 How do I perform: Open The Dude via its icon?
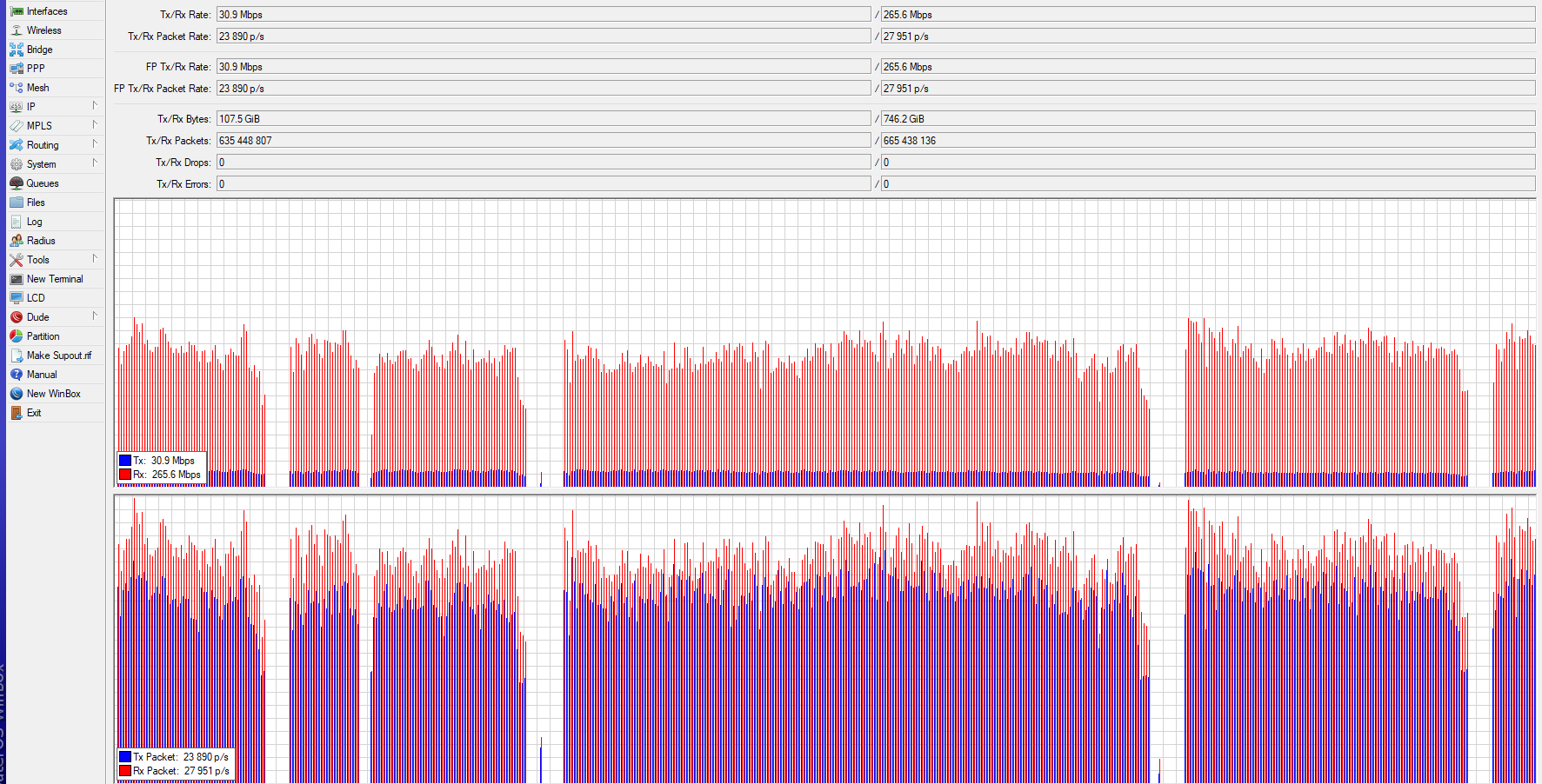[x=17, y=316]
